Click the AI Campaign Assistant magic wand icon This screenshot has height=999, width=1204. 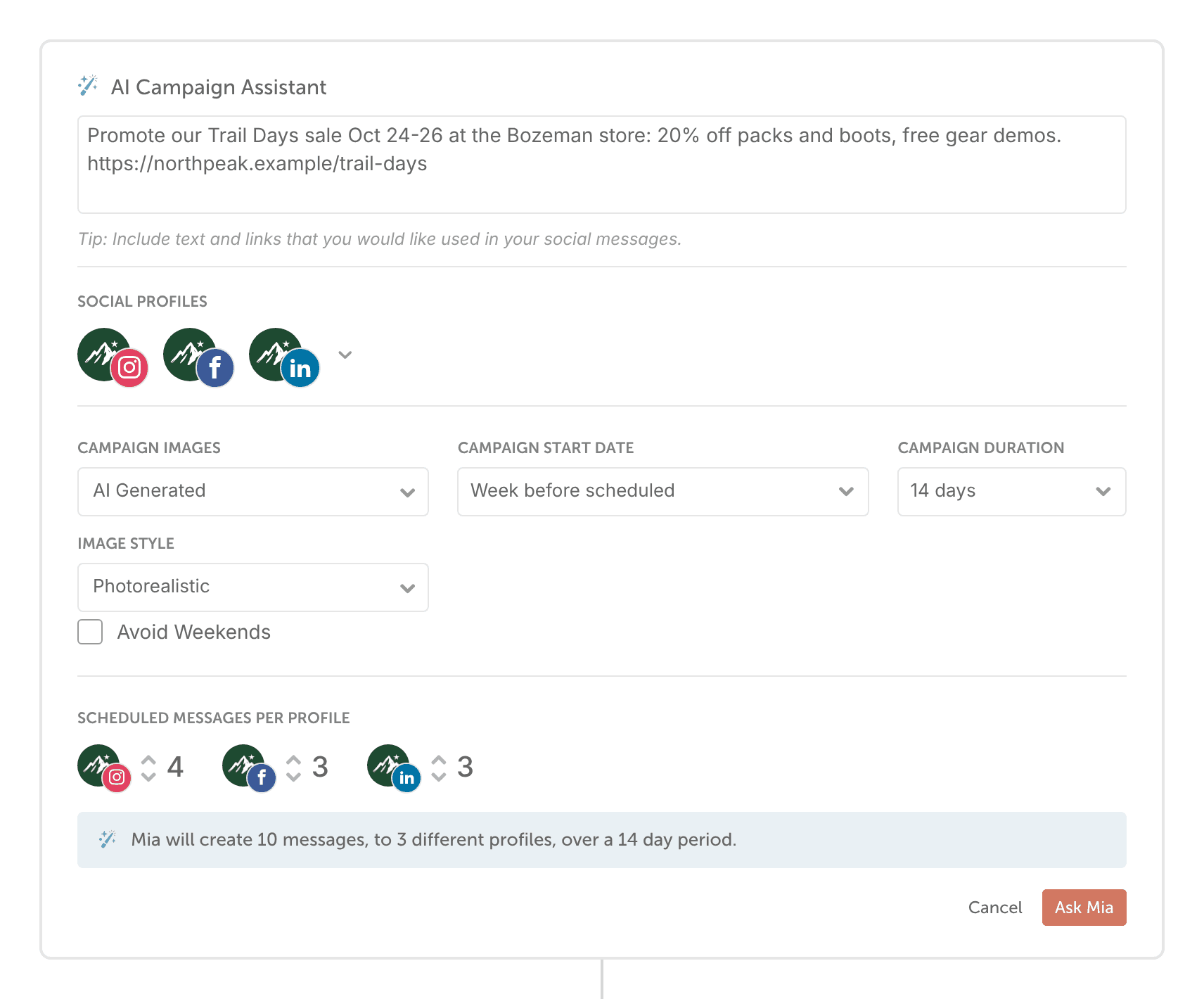point(88,86)
